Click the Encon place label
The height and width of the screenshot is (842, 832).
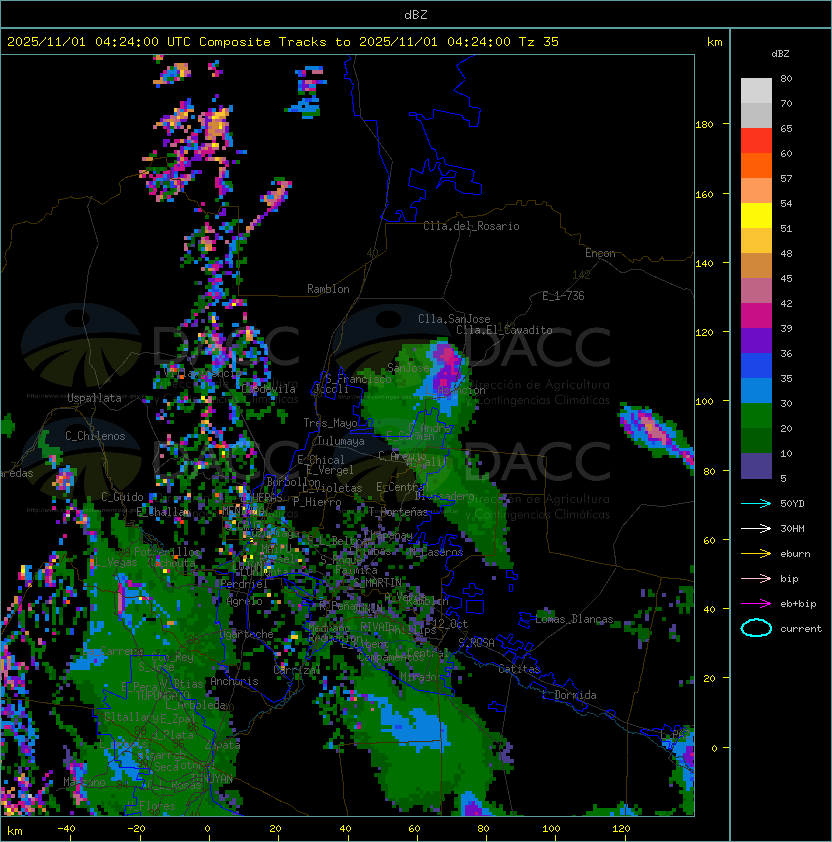pyautogui.click(x=600, y=253)
